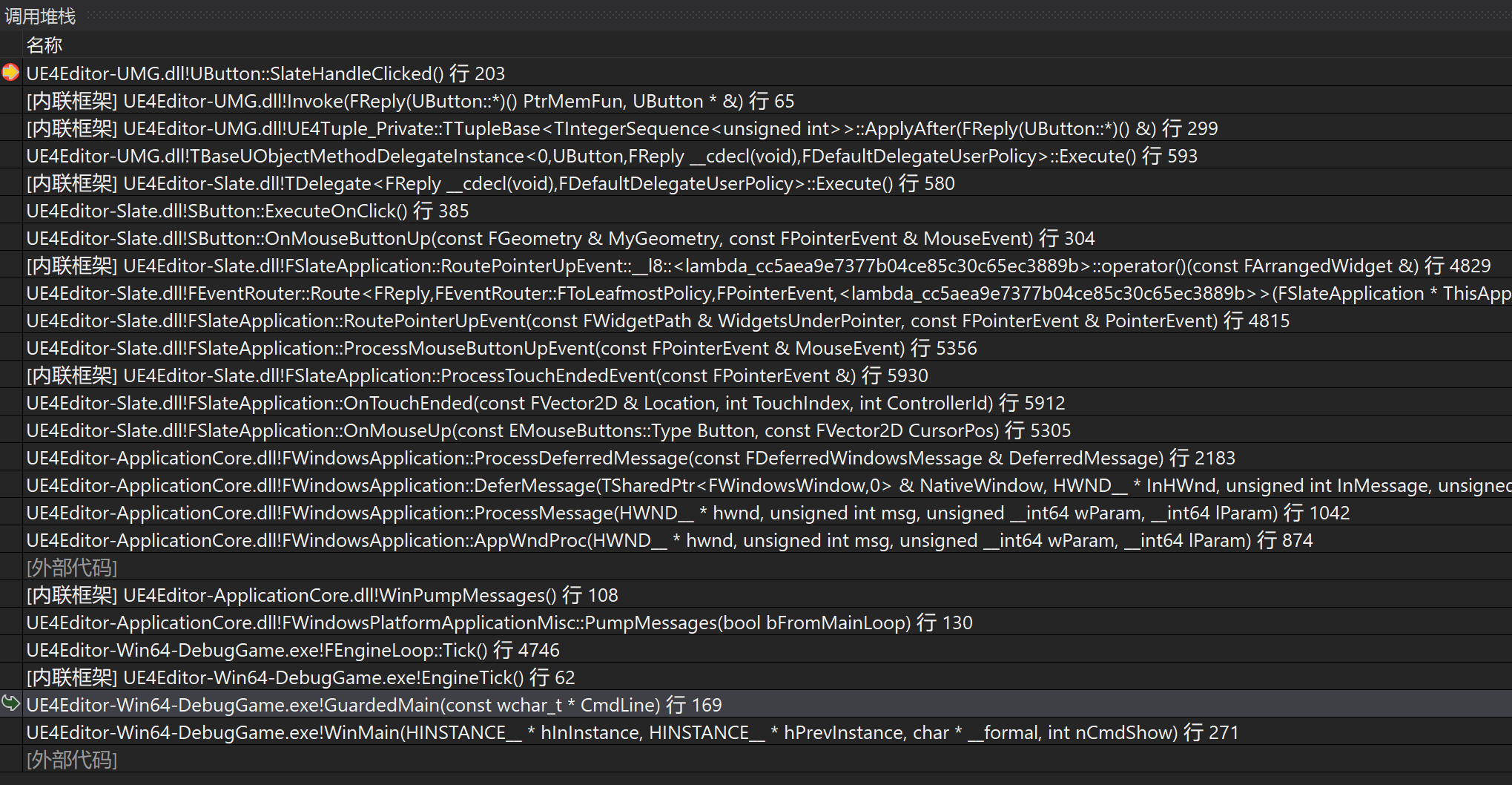Select the WinMain frame at line 271
1512x785 pixels.
(x=632, y=732)
